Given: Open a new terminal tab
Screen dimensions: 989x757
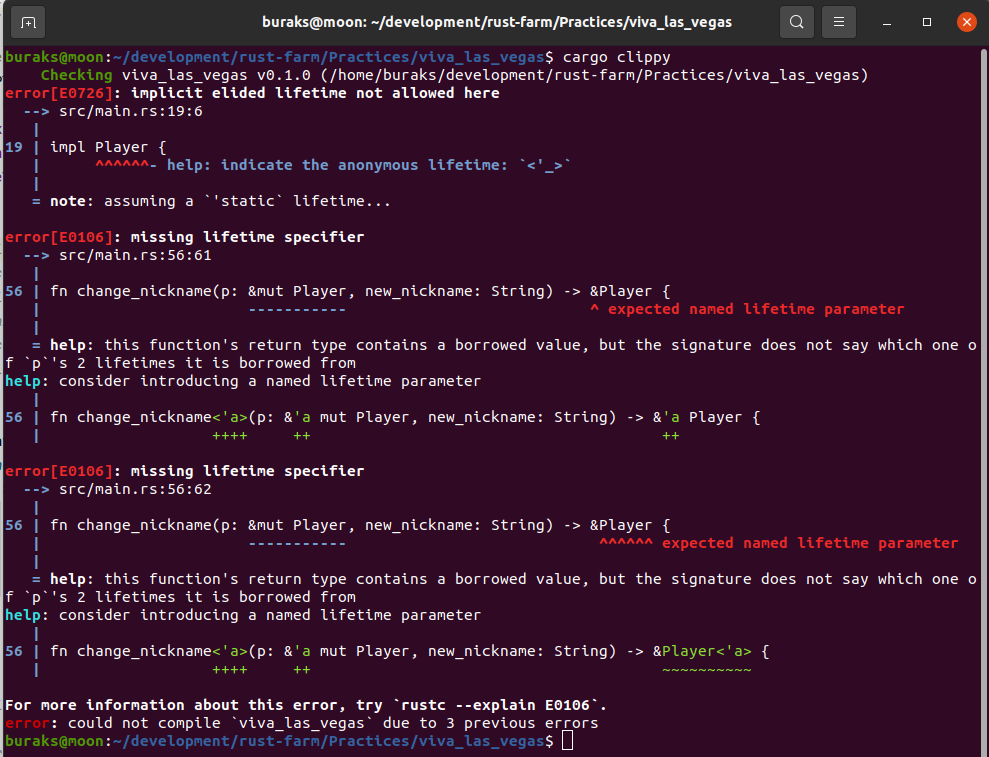Looking at the screenshot, I should pyautogui.click(x=28, y=21).
